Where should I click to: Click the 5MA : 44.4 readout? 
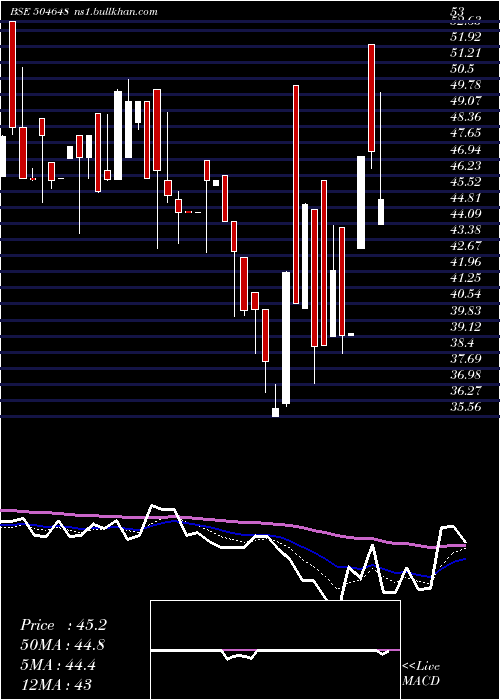point(58,665)
